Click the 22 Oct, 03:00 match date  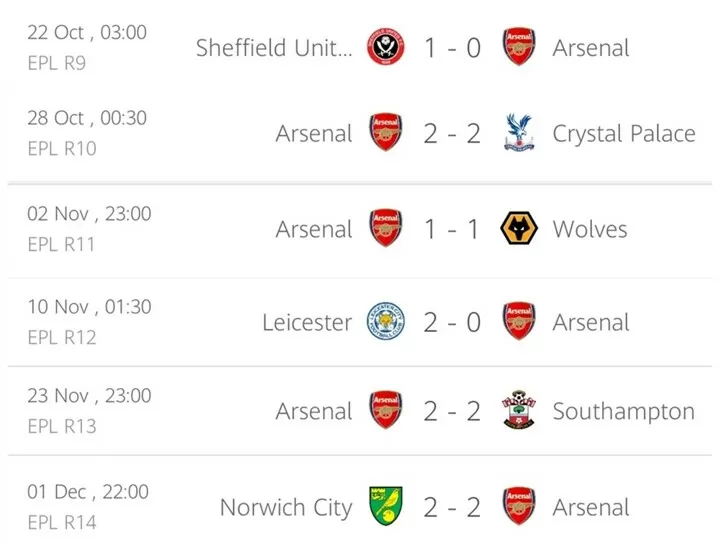(x=87, y=32)
